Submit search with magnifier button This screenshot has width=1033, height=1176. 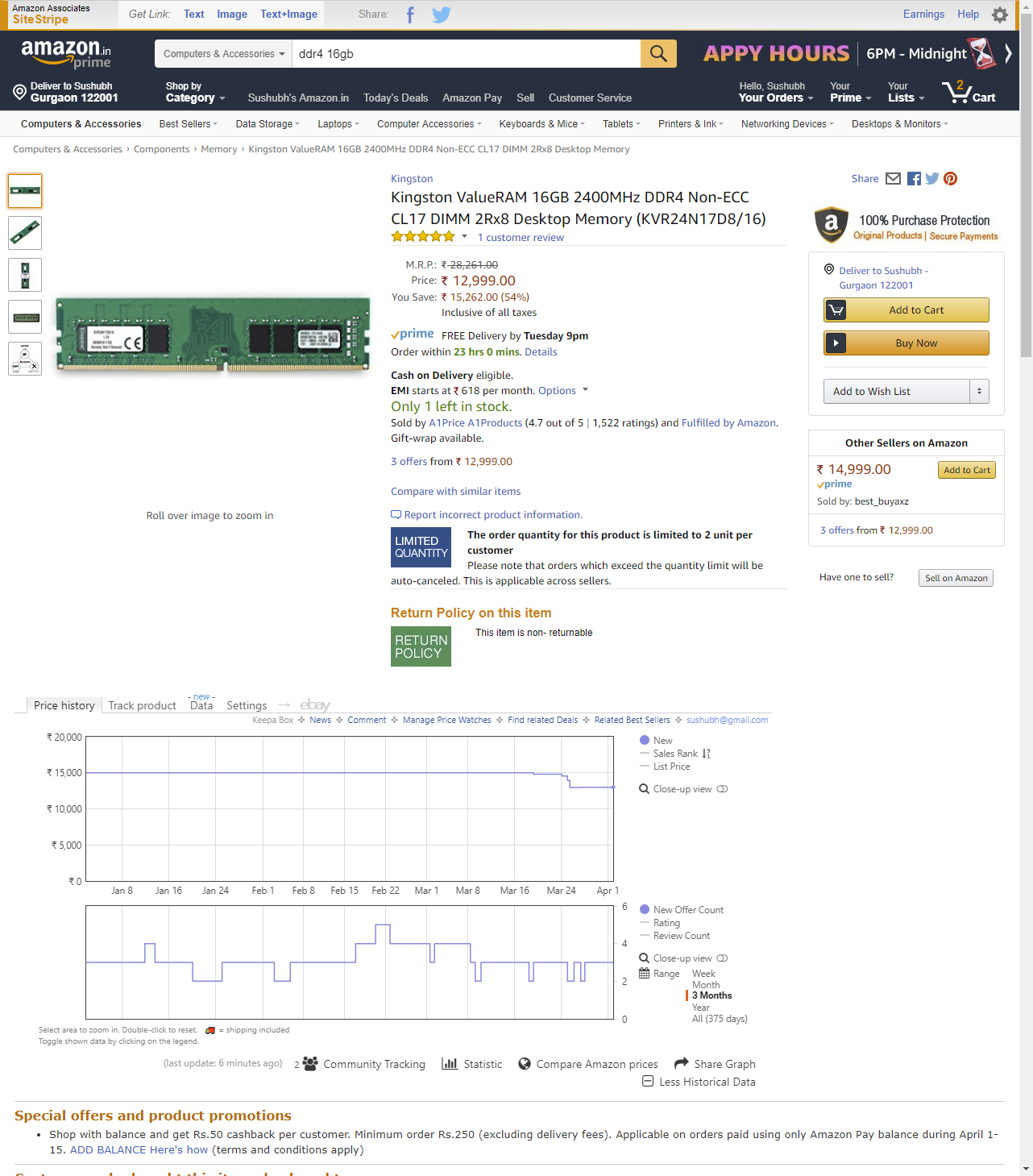658,54
